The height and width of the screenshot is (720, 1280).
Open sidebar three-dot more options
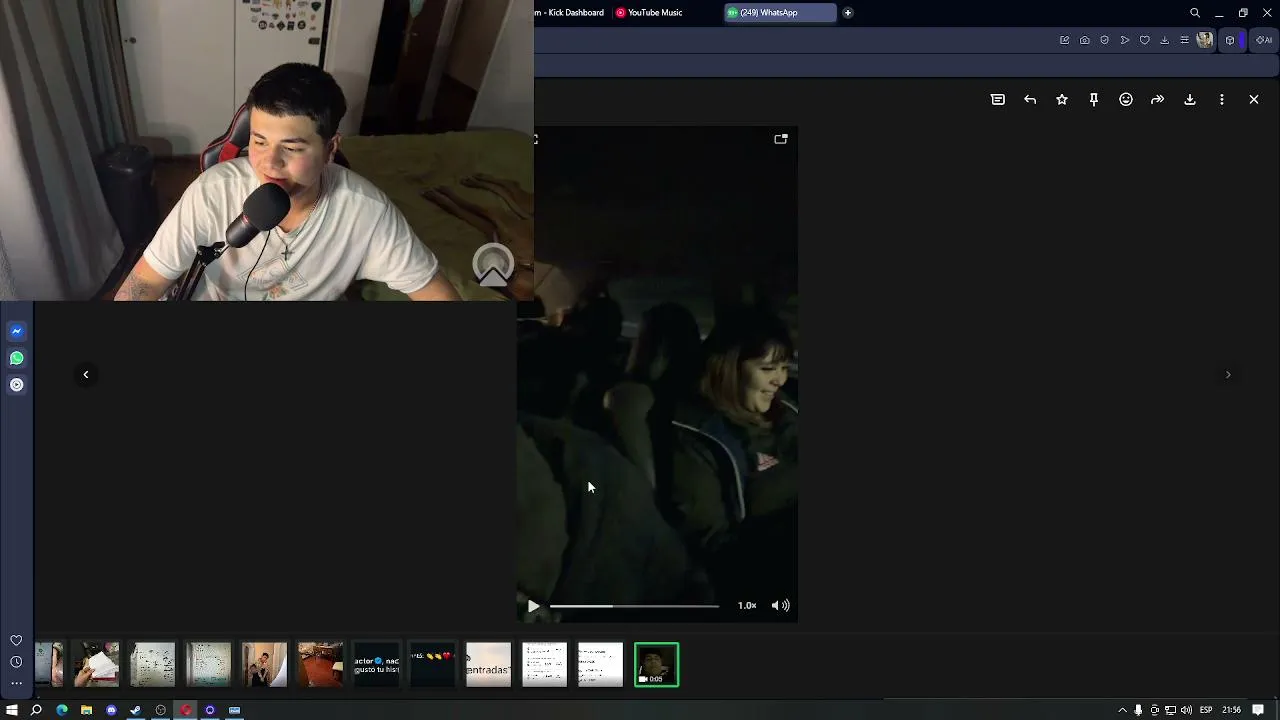point(16,683)
